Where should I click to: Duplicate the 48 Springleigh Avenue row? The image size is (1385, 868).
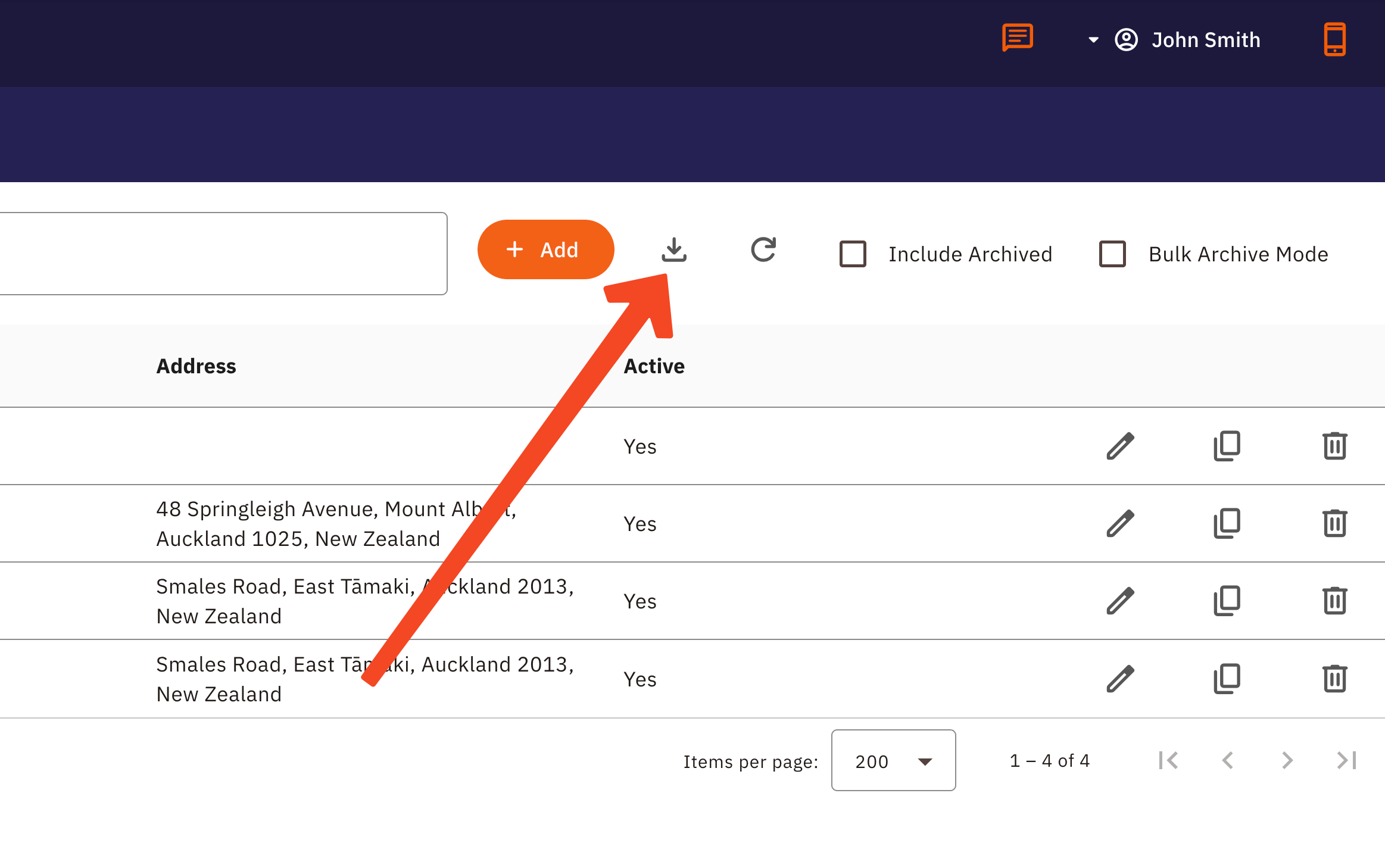pyautogui.click(x=1227, y=524)
